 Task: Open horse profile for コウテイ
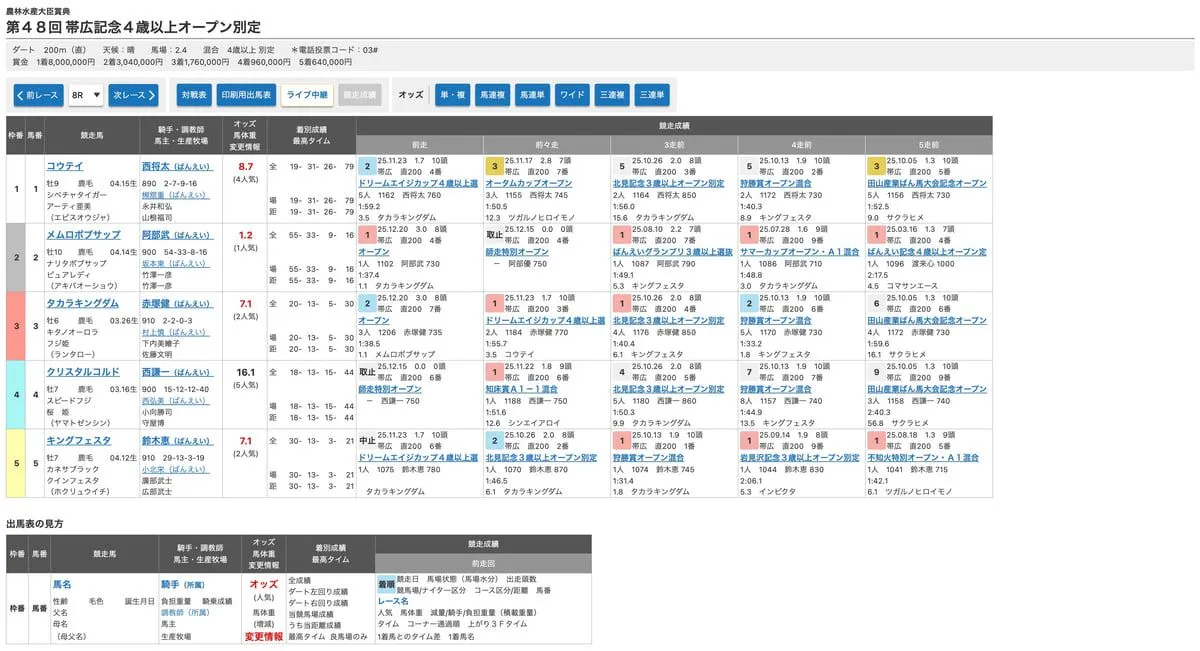click(65, 166)
